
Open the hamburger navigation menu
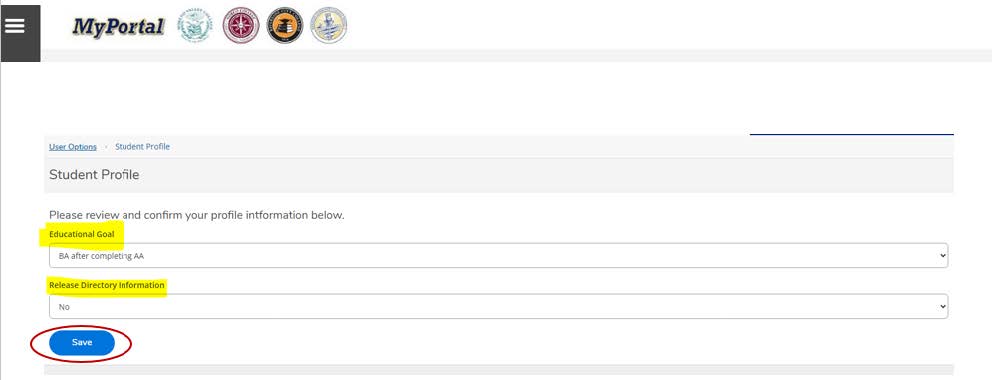point(20,34)
